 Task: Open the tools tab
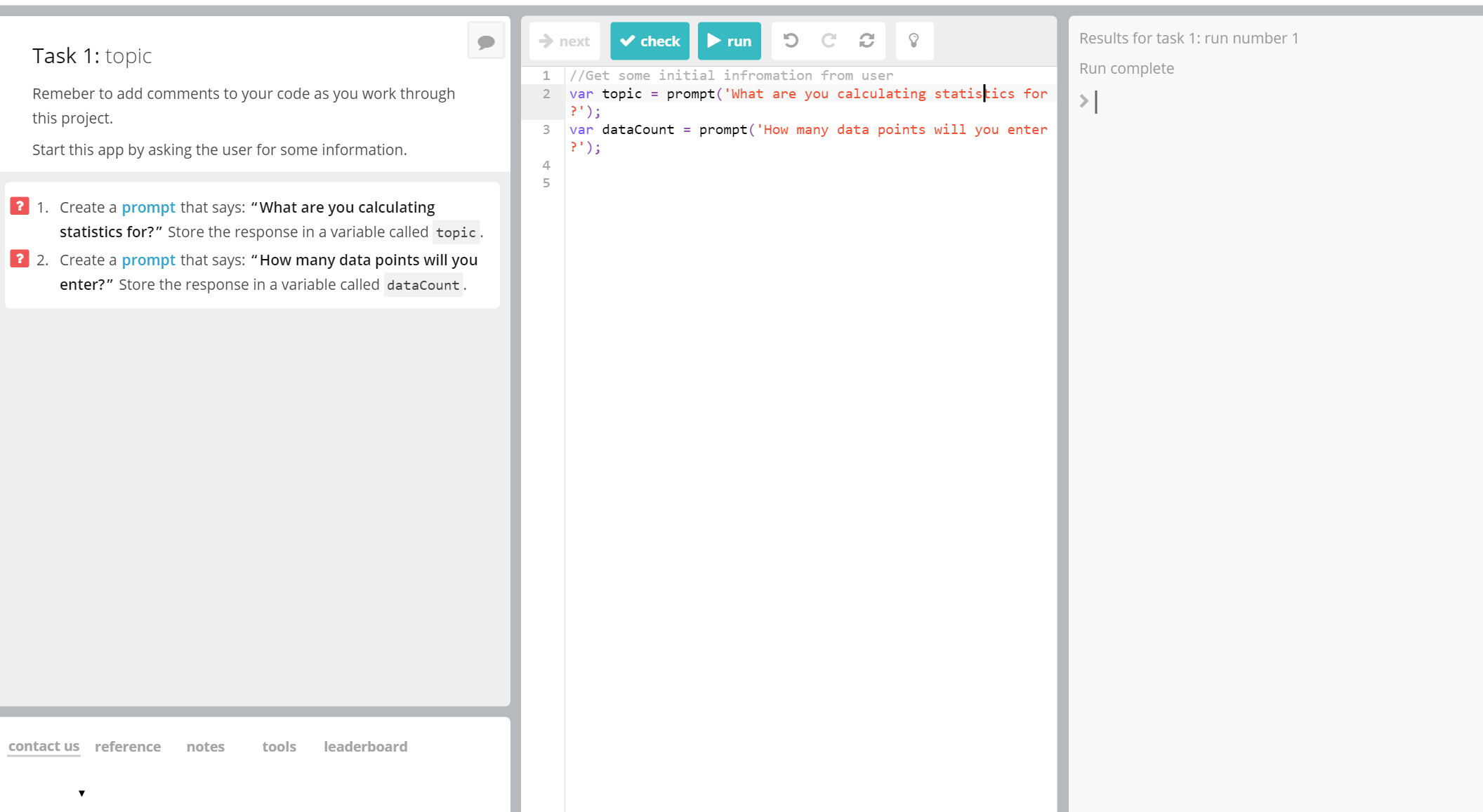(x=279, y=747)
